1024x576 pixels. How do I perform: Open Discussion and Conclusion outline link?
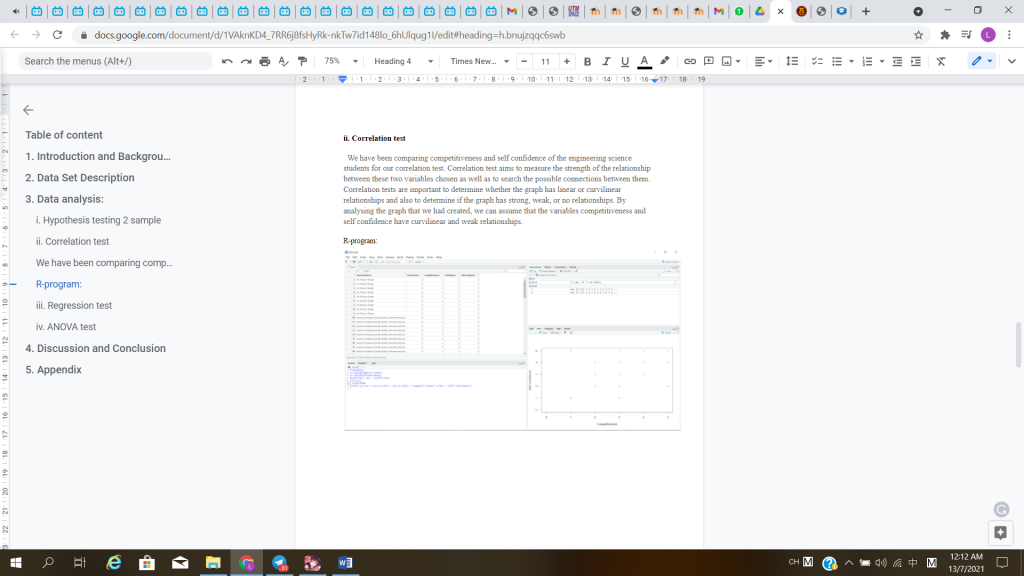(96, 348)
